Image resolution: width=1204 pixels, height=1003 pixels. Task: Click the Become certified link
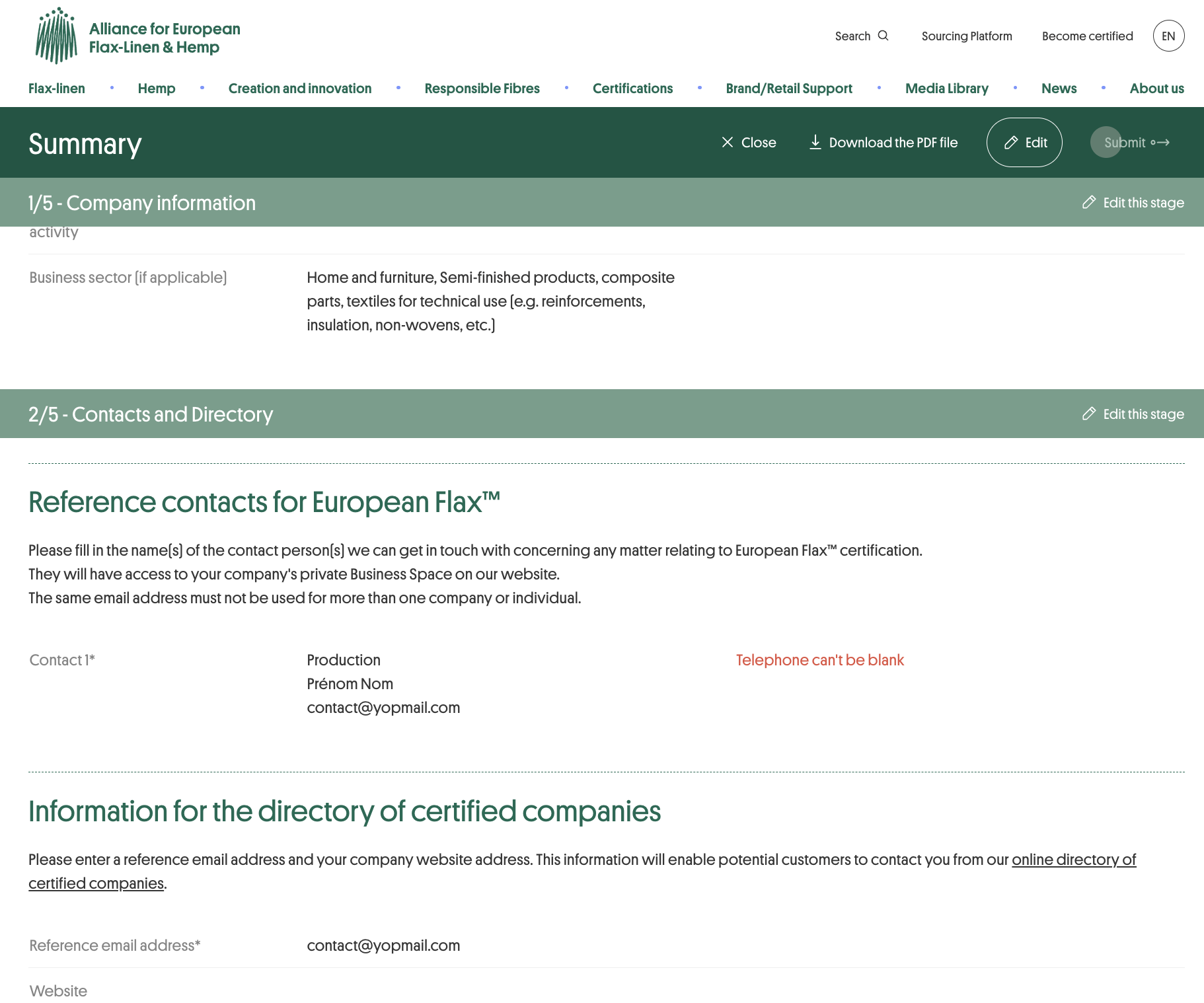point(1087,36)
